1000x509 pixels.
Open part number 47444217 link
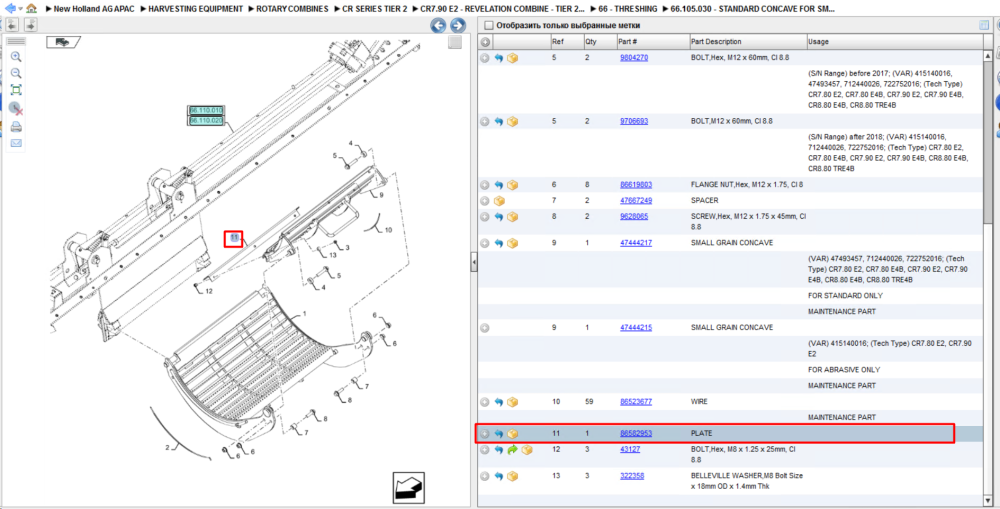coord(636,243)
